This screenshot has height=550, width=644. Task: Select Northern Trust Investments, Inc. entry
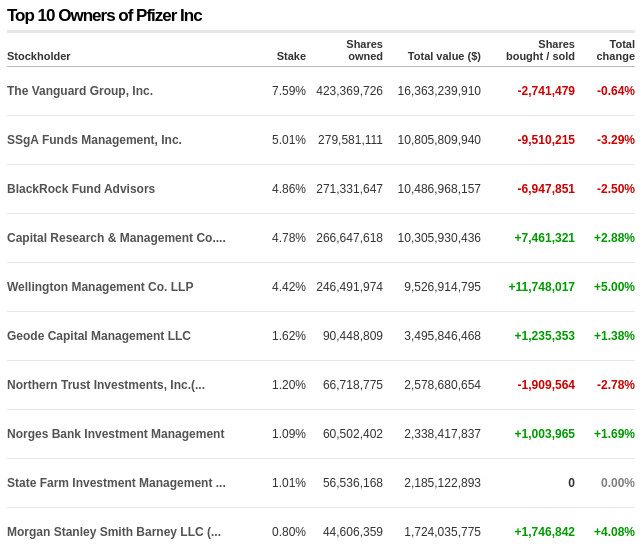(106, 385)
